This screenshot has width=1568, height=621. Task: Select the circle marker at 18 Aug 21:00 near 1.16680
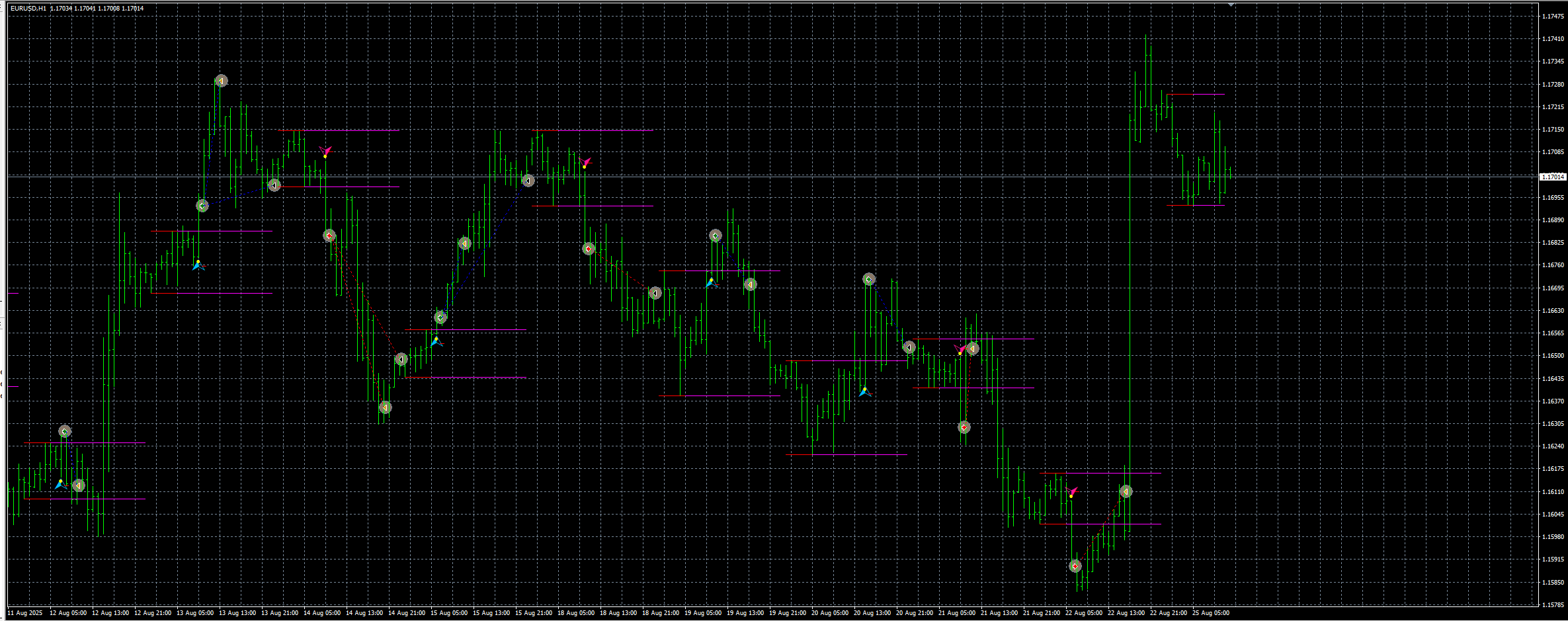coord(655,292)
